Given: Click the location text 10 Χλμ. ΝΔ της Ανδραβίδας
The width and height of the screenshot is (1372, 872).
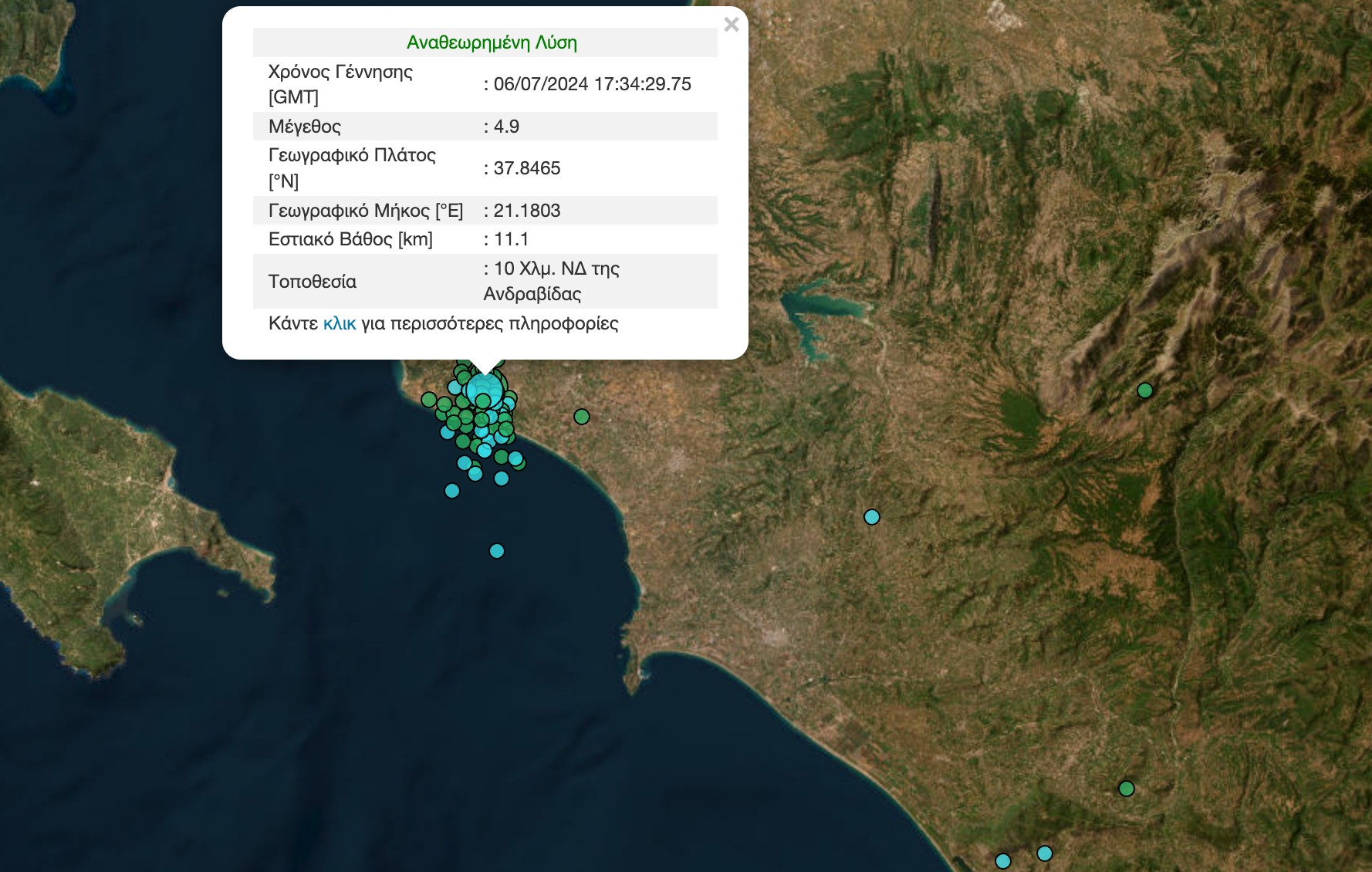Looking at the screenshot, I should tap(551, 281).
